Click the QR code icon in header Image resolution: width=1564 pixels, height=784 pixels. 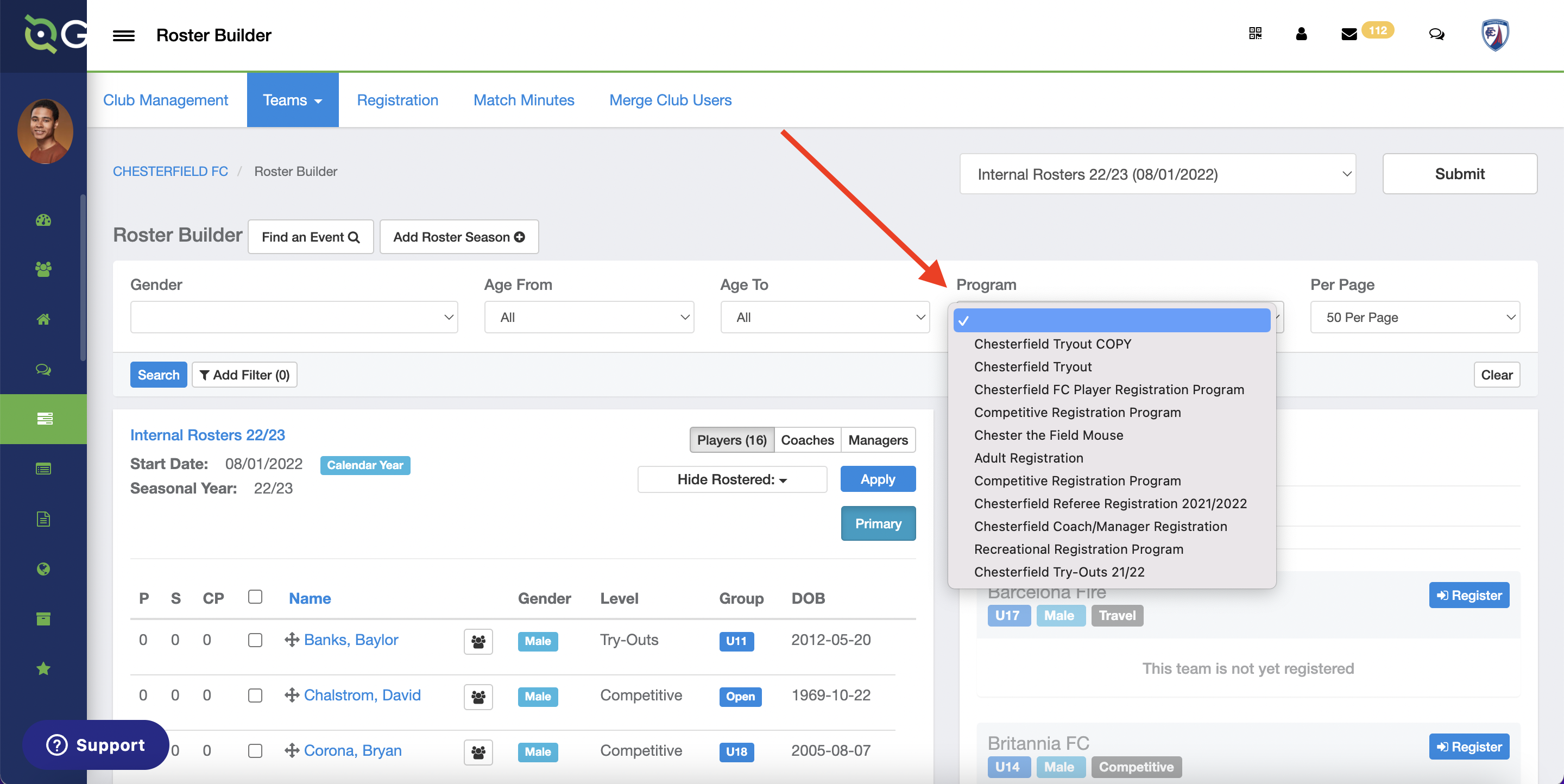point(1255,34)
